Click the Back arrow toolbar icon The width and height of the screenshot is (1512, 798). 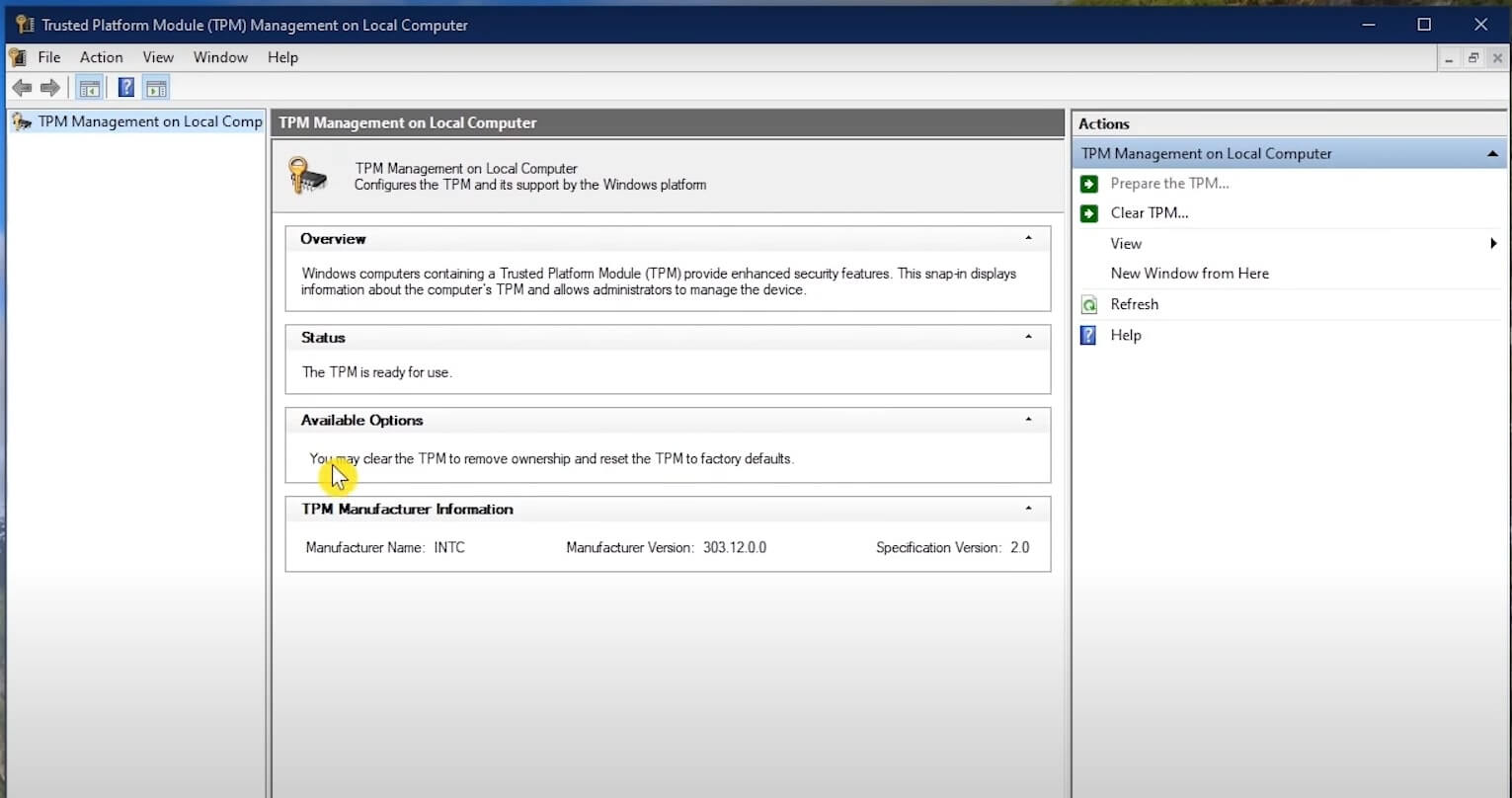22,88
